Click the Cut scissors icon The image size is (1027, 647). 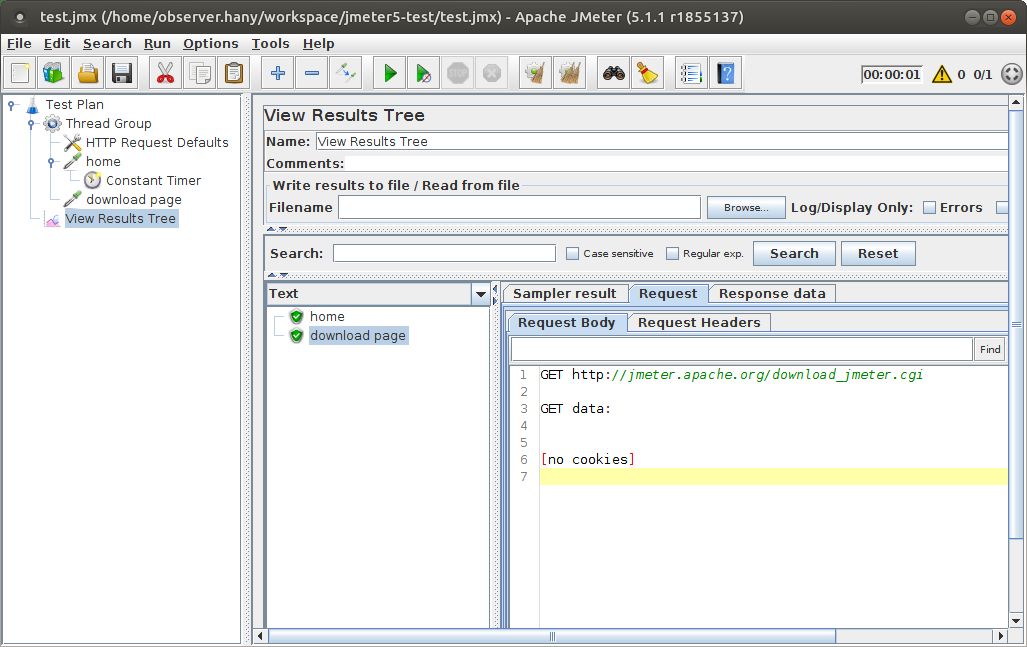(x=165, y=73)
